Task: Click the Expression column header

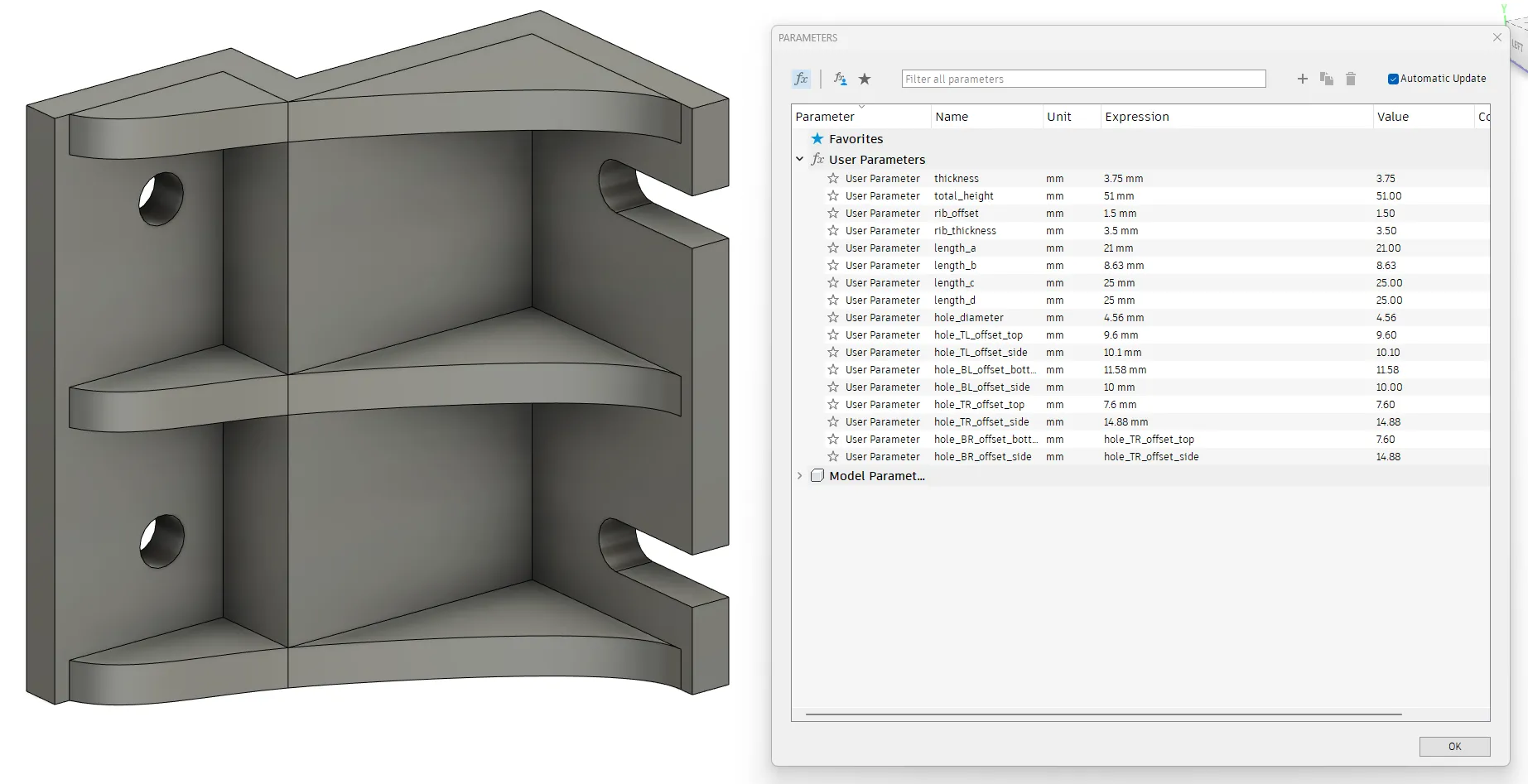Action: 1136,117
